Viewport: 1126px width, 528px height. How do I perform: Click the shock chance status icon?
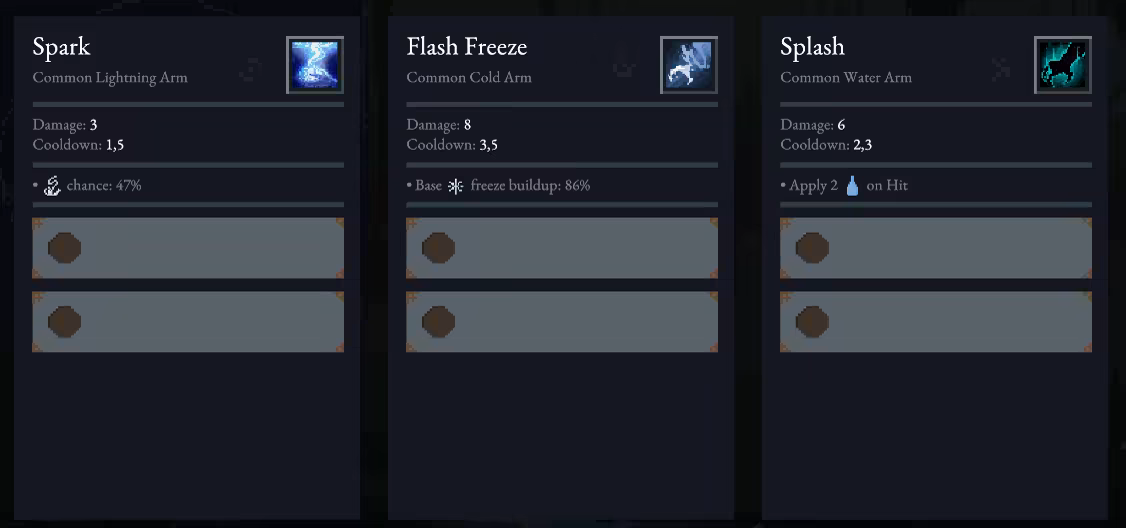pyautogui.click(x=53, y=186)
